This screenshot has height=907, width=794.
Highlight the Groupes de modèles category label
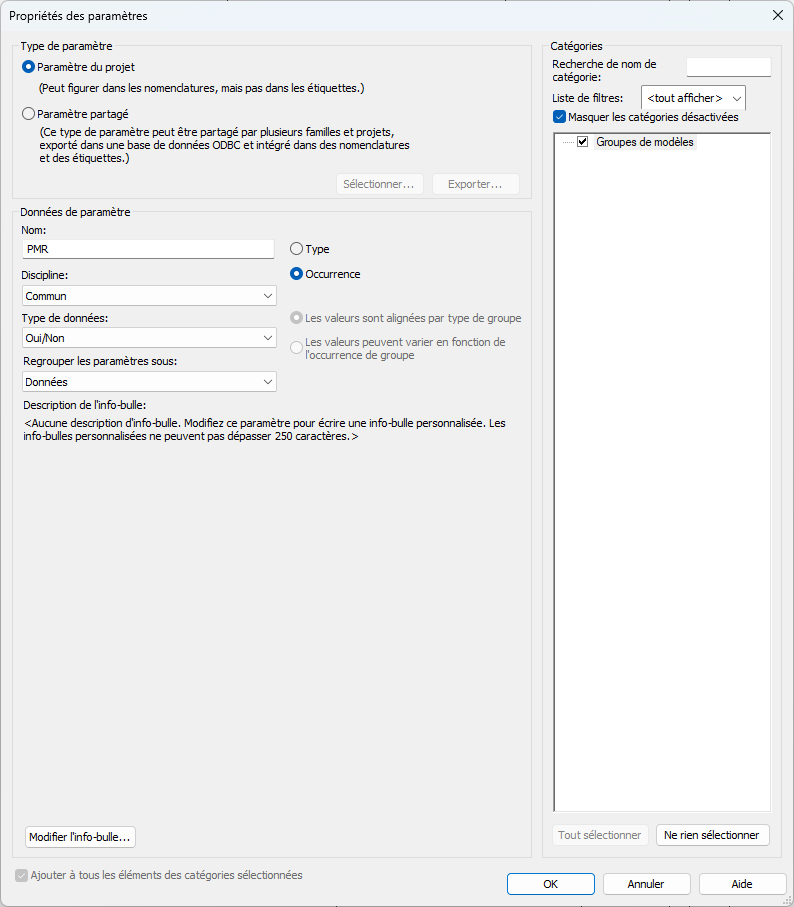click(x=644, y=142)
